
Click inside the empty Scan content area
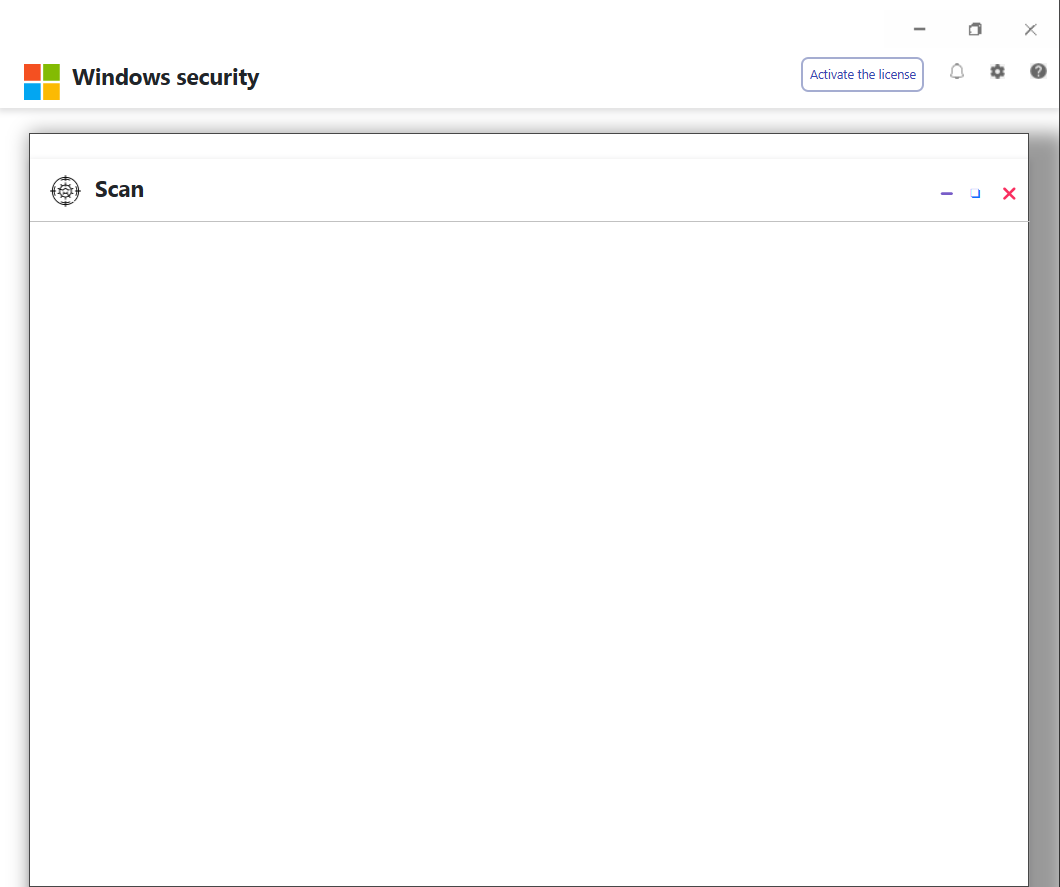tap(528, 550)
